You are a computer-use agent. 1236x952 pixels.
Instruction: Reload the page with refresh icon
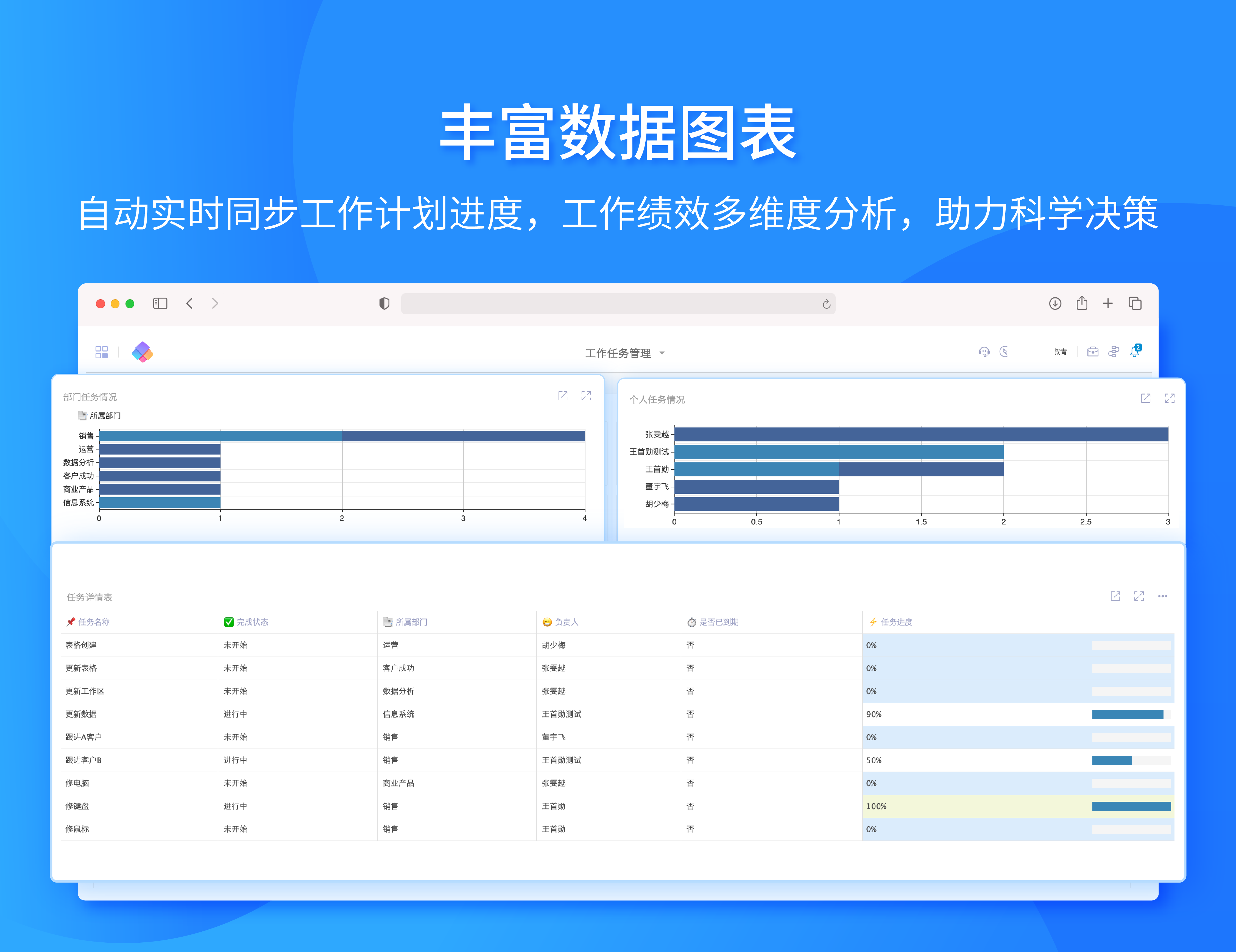tap(826, 304)
